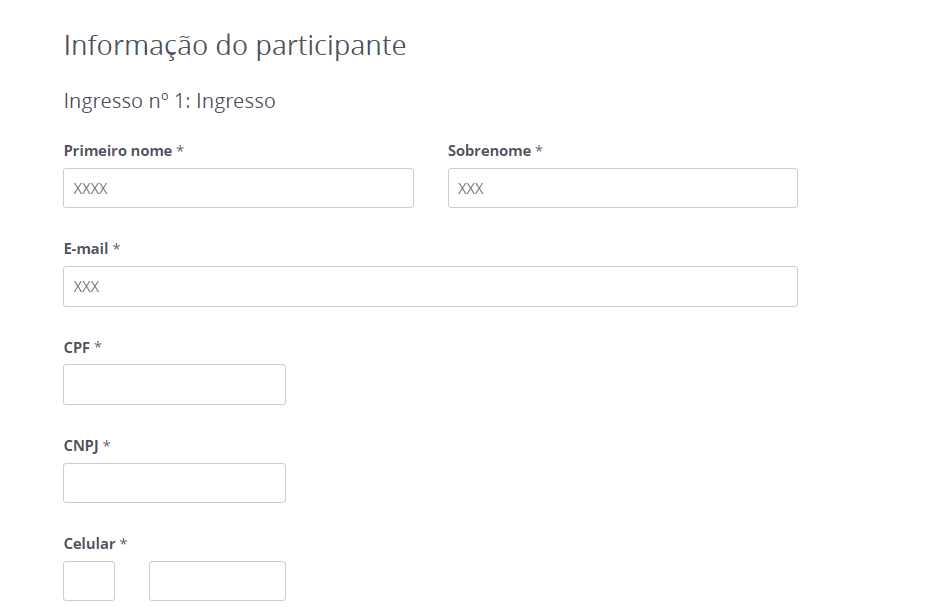The width and height of the screenshot is (930, 613).
Task: Focus the Sobrenome input box
Action: [622, 188]
